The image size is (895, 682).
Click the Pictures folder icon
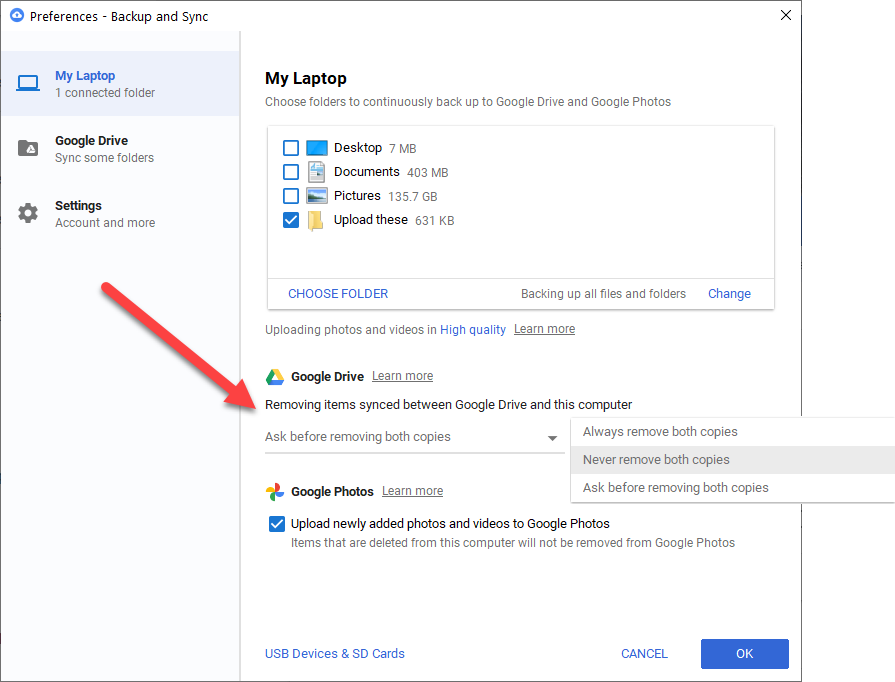pyautogui.click(x=317, y=196)
